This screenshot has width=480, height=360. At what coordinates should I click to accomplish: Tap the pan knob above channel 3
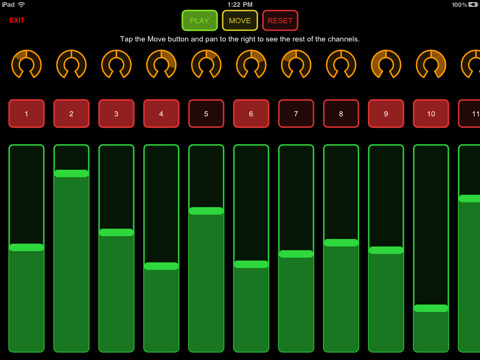[116, 64]
